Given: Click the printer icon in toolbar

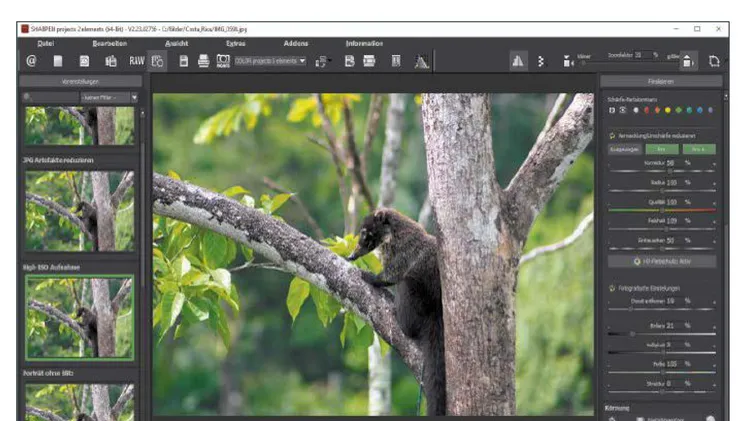Looking at the screenshot, I should click(203, 61).
